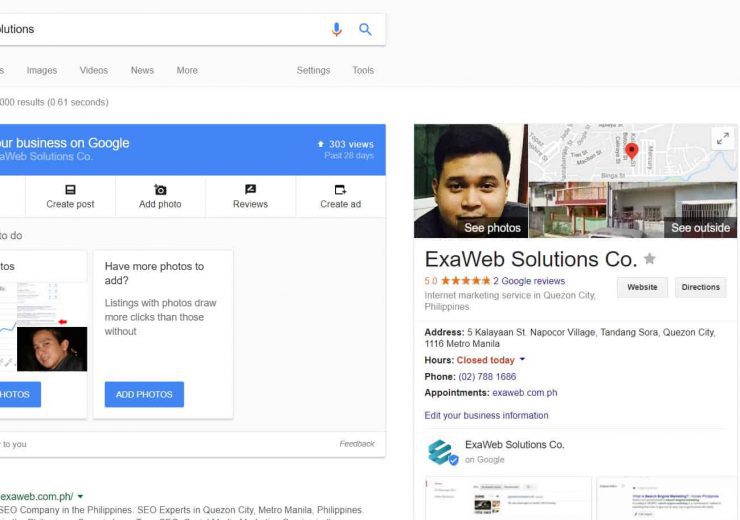
Task: Click the Directions button
Action: (x=700, y=287)
